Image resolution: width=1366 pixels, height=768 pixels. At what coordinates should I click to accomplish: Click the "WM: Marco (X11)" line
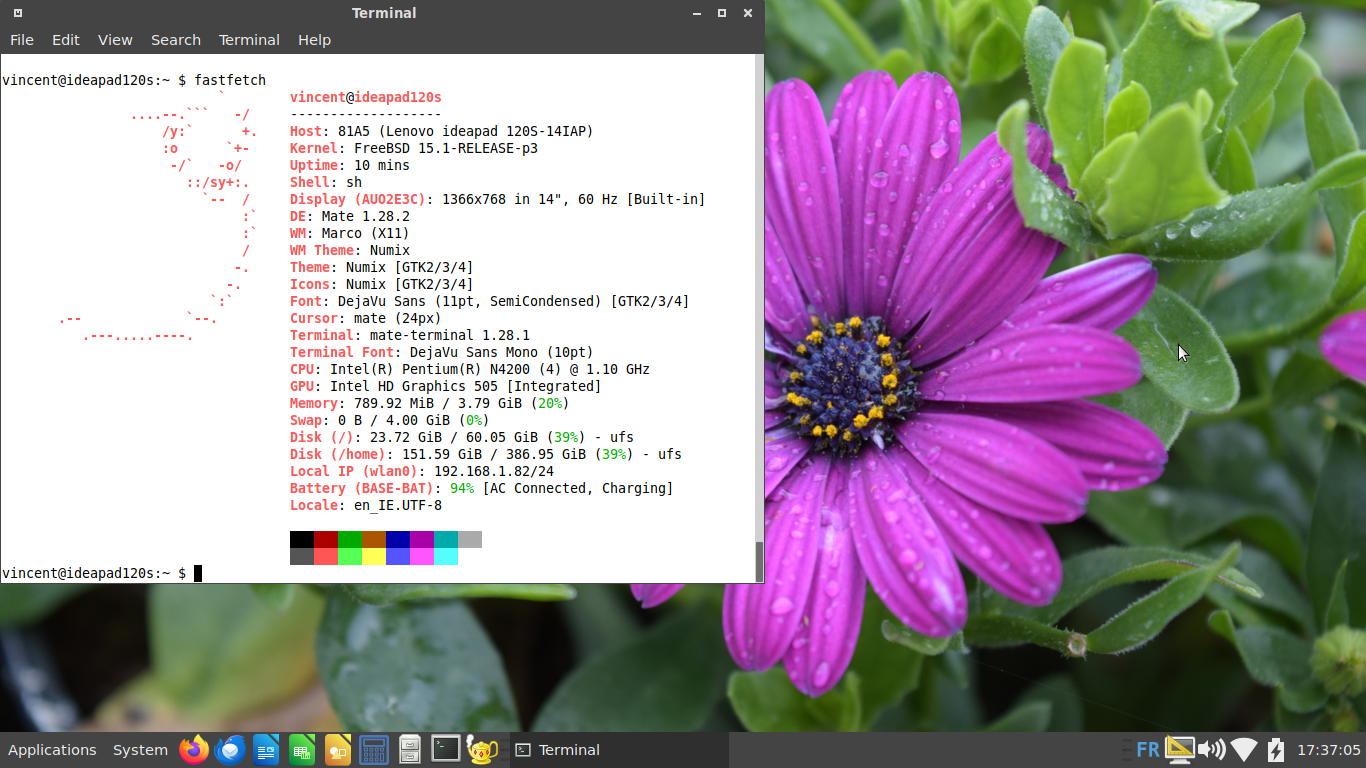coord(350,233)
